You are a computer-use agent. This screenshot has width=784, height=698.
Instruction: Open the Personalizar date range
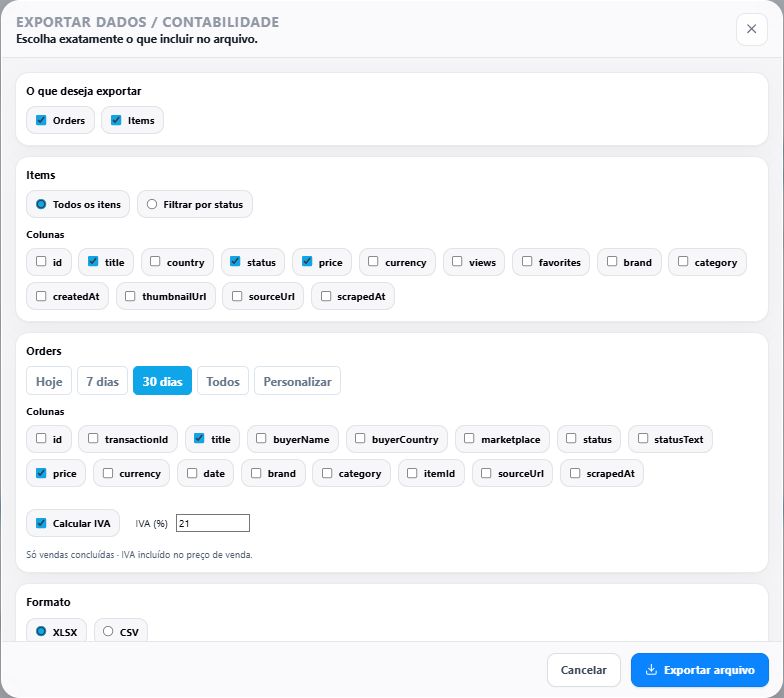[x=298, y=381]
